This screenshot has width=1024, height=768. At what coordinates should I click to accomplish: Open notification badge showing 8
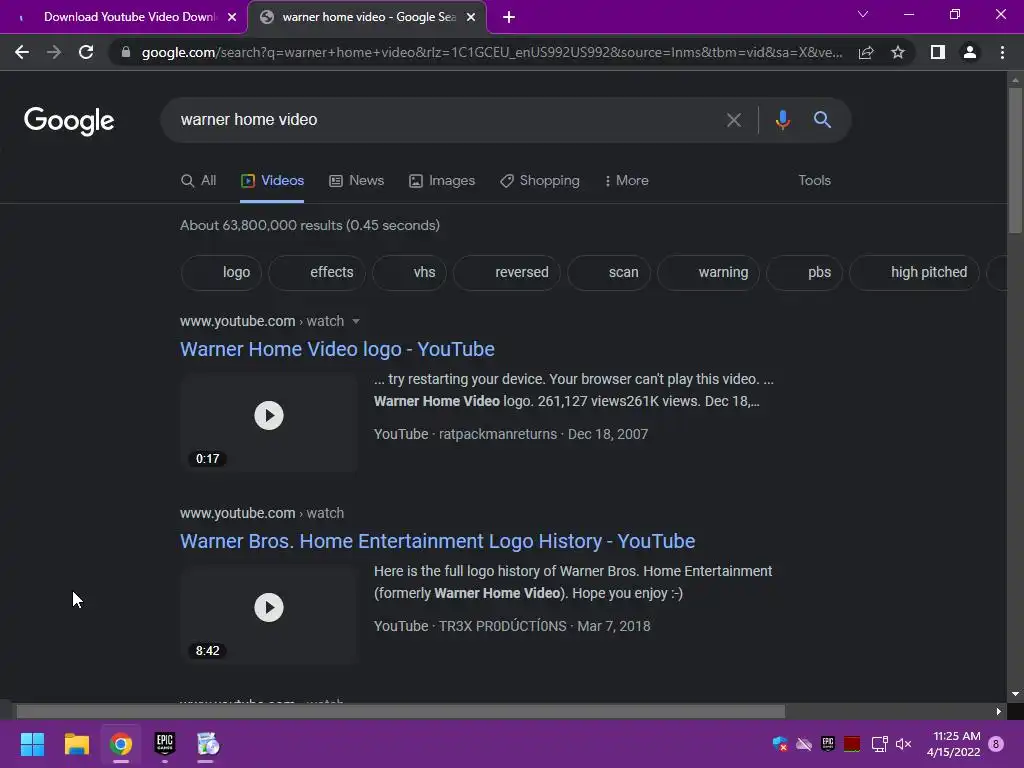tap(996, 744)
